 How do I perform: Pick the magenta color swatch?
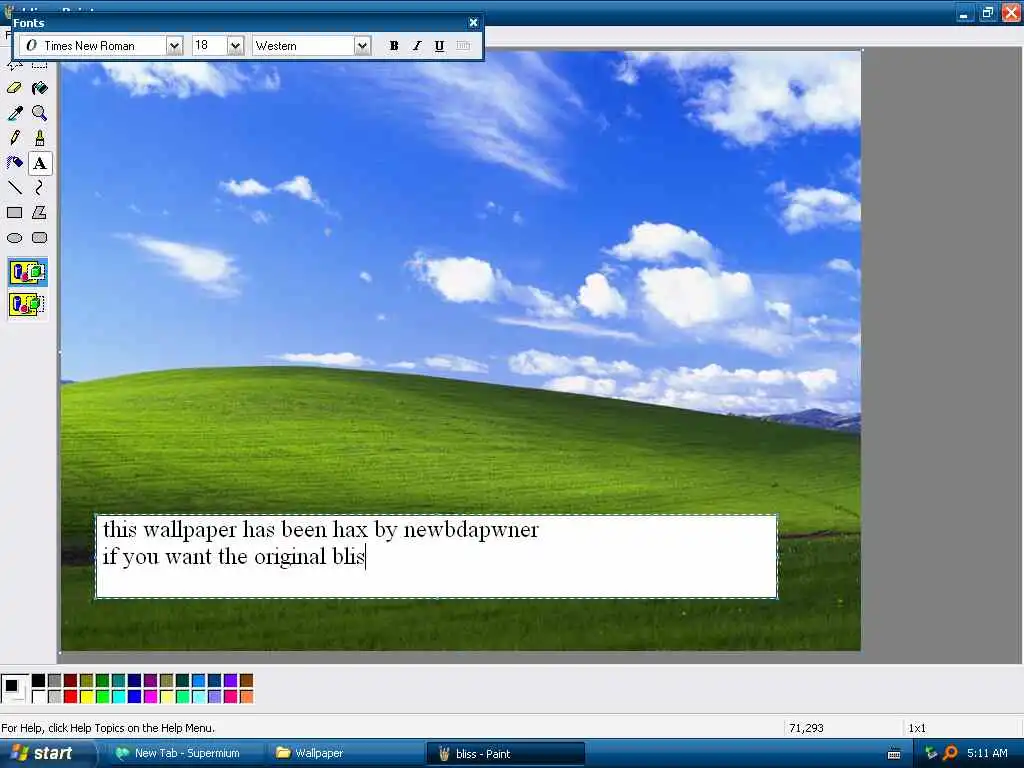pos(150,697)
